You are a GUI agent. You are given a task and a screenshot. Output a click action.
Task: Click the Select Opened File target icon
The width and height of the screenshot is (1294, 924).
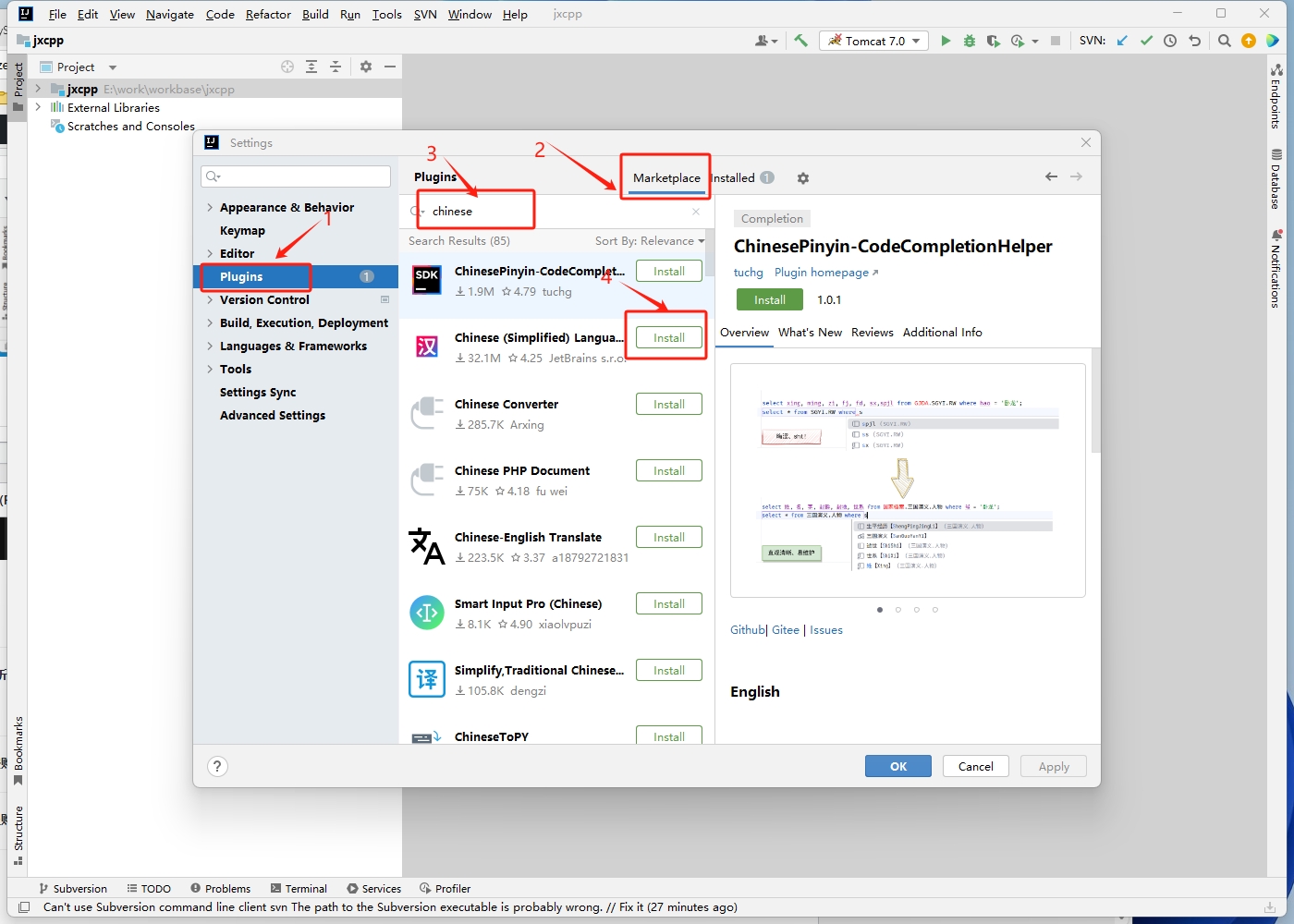(x=287, y=67)
